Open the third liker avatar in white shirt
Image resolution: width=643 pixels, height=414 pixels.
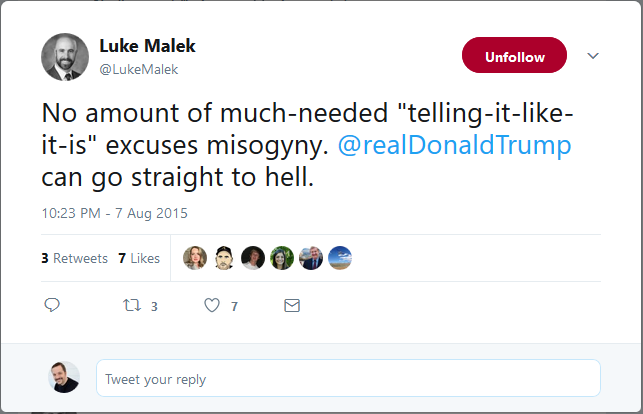[x=253, y=258]
